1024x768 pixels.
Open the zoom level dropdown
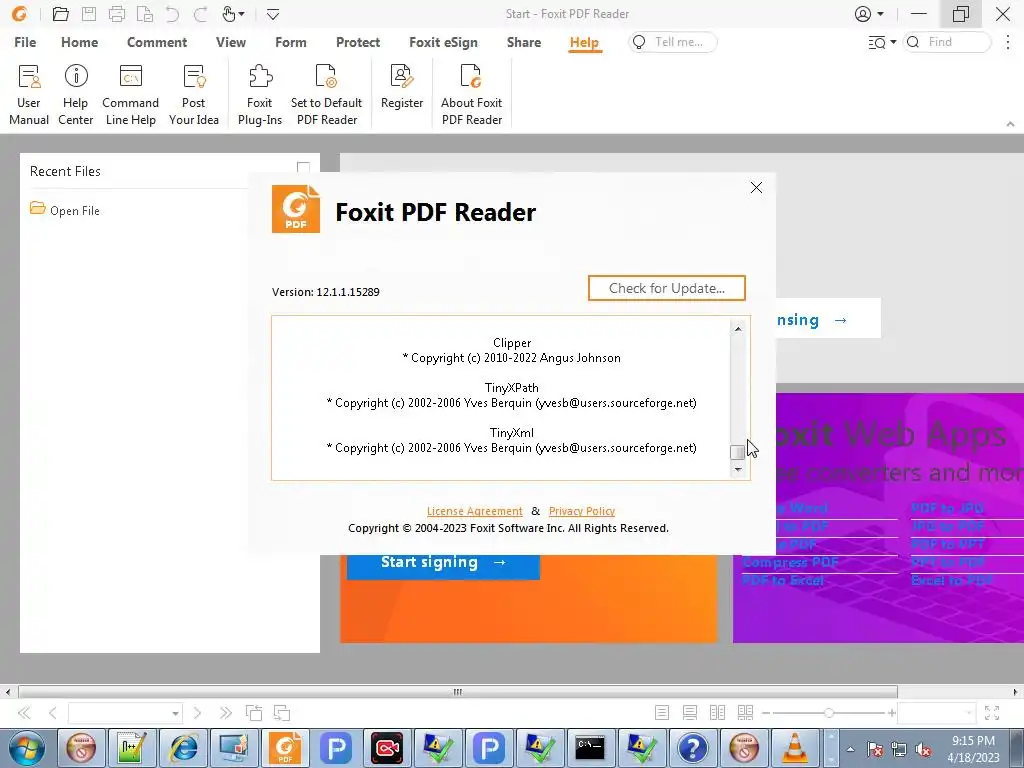tap(969, 713)
